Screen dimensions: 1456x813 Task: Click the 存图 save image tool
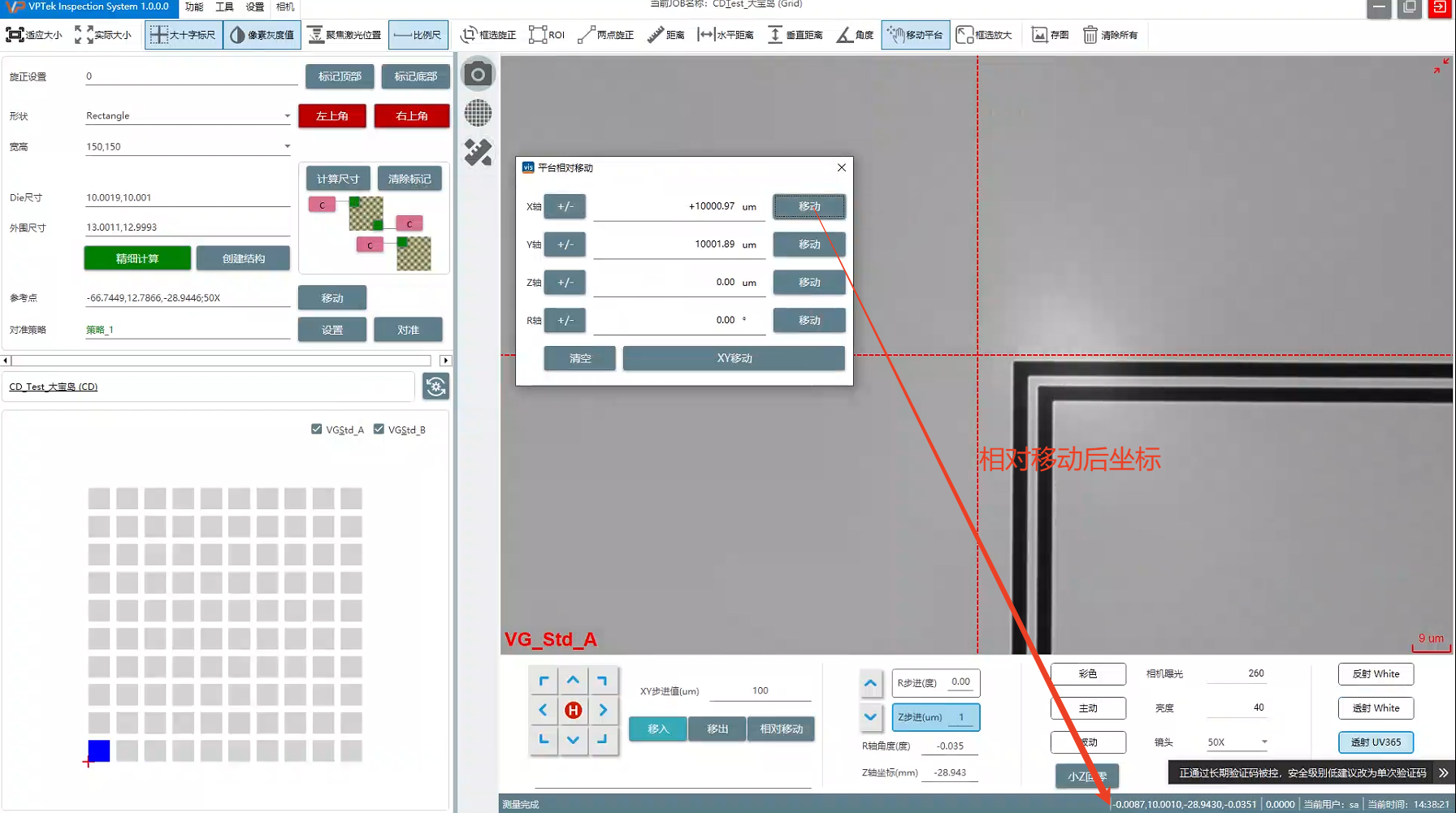coord(1050,35)
